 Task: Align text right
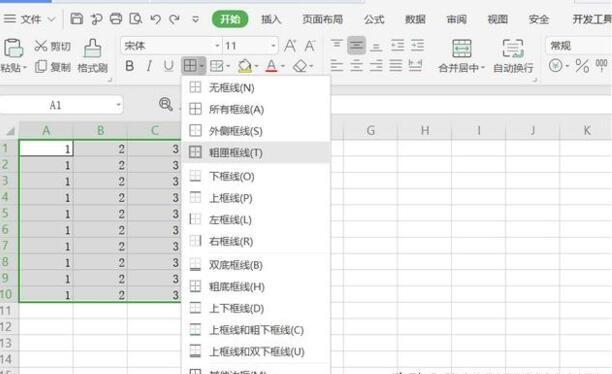[376, 65]
